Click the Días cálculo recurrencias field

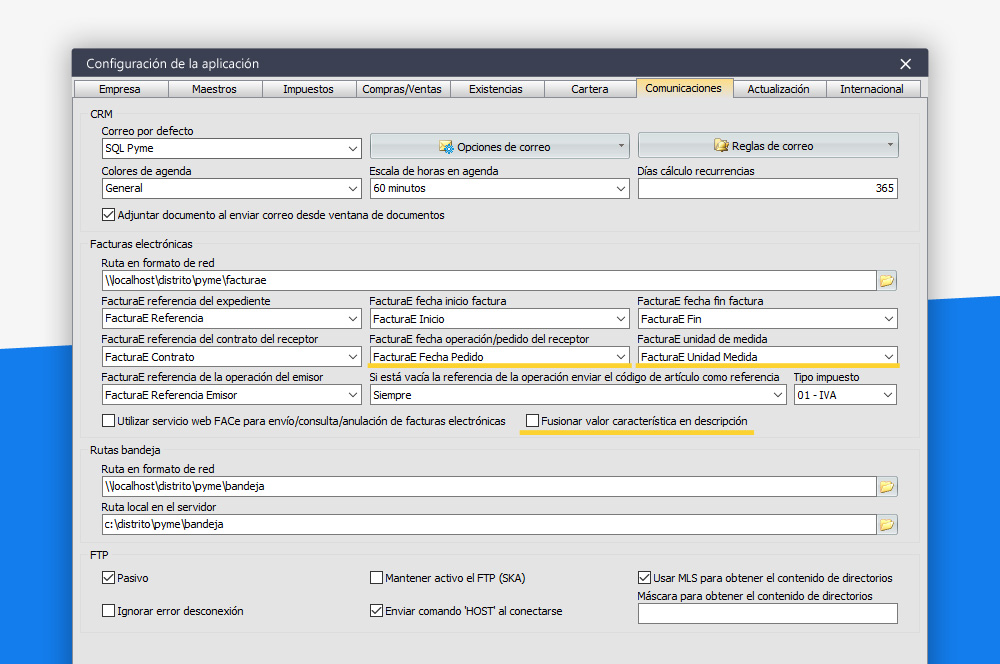coord(767,188)
